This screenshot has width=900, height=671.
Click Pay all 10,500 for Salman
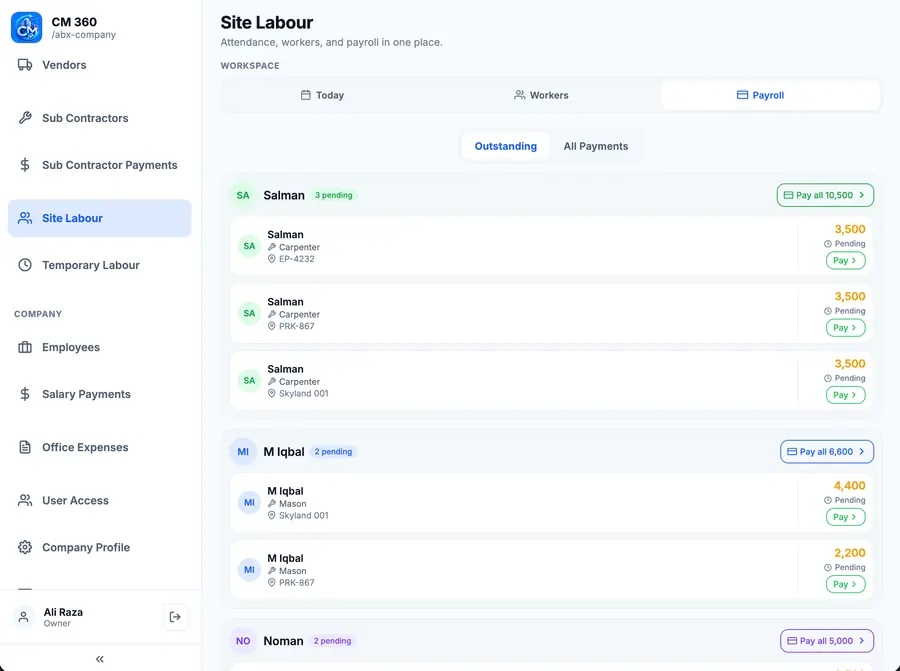pyautogui.click(x=825, y=195)
